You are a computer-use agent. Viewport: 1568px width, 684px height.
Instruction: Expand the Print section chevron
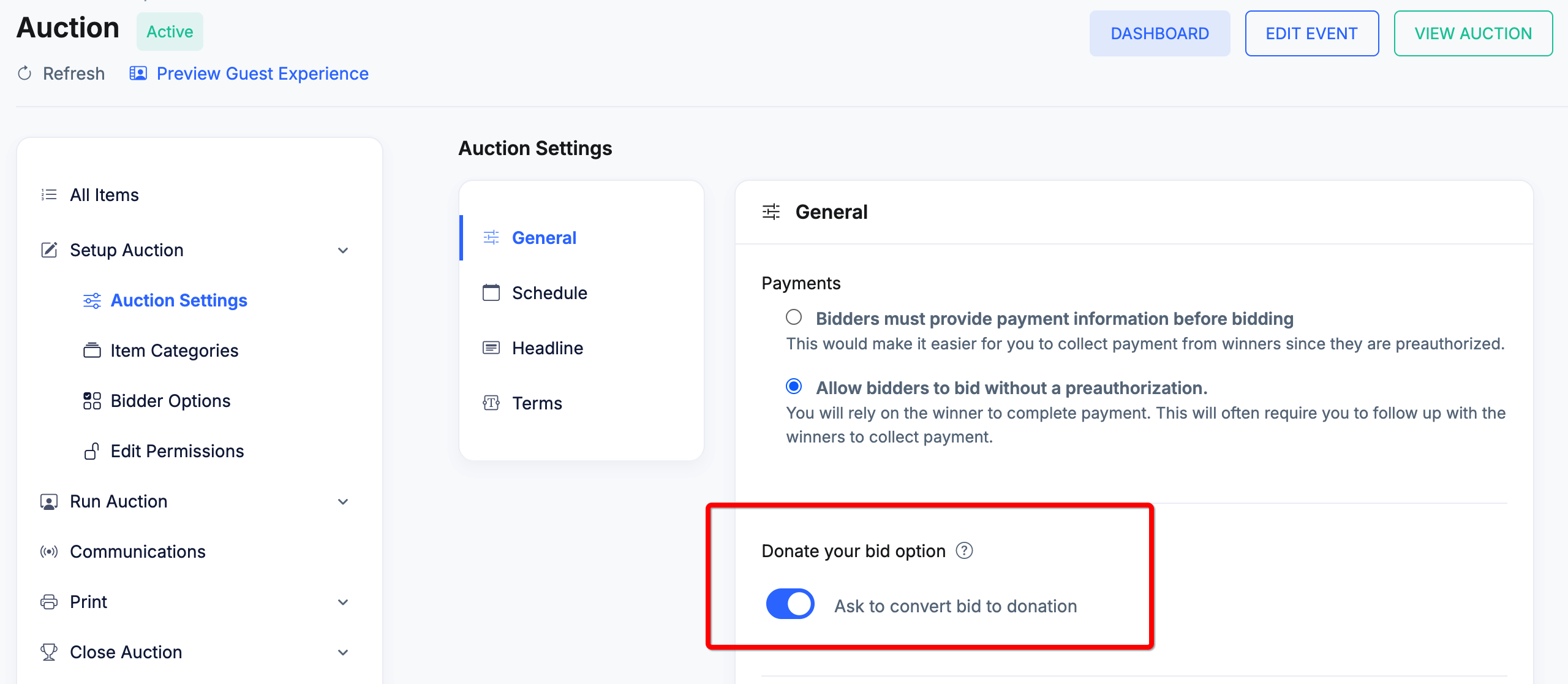click(343, 602)
